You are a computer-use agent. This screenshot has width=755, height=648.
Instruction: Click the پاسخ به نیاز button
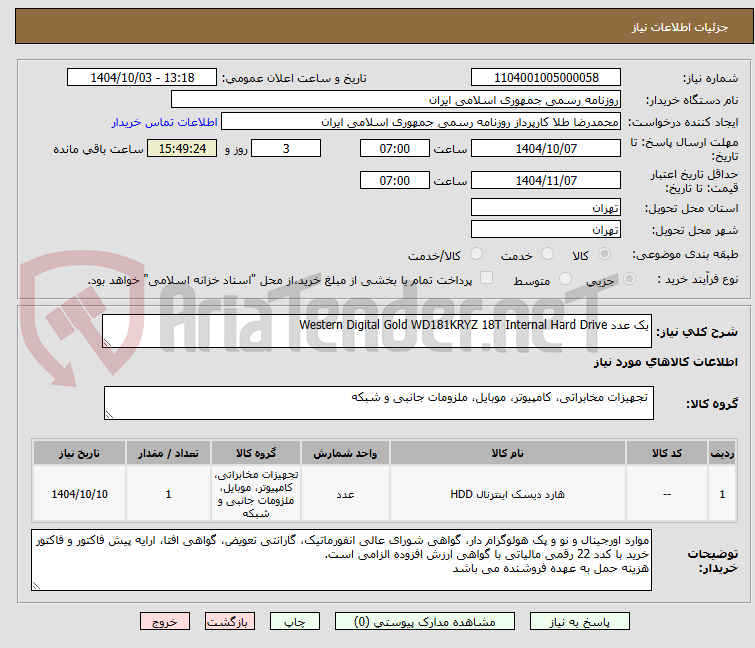point(580,622)
